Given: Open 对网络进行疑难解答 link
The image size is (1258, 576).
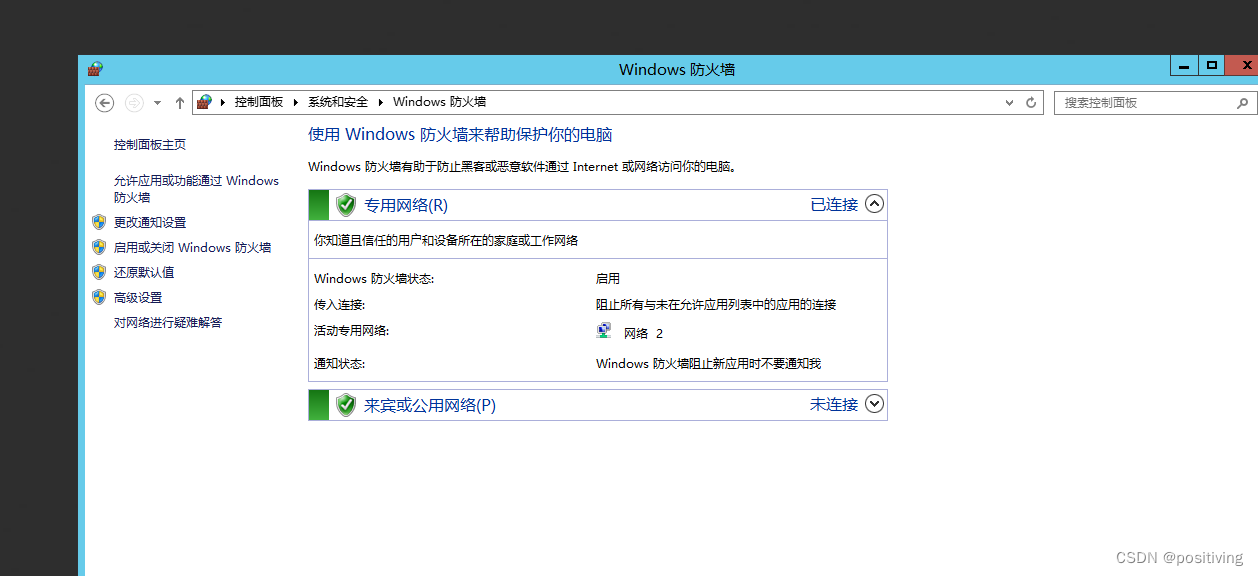Looking at the screenshot, I should click(168, 322).
